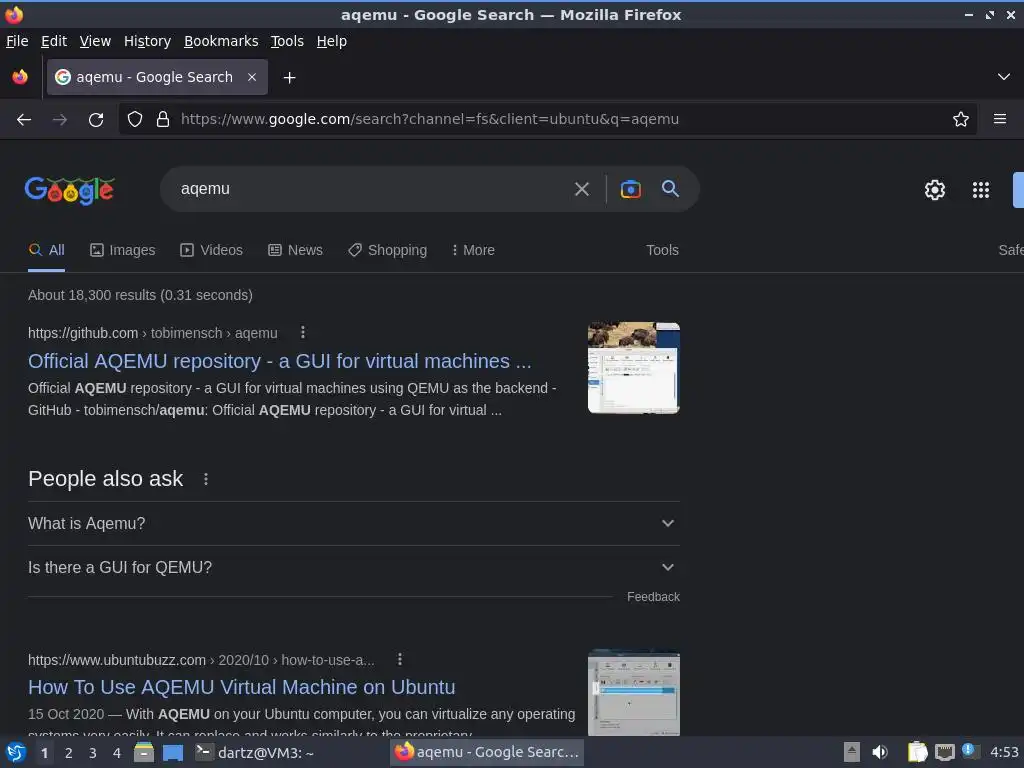This screenshot has height=768, width=1024.
Task: Click the ubuntubuzz.com breadcrumb URL
Action: [201, 660]
